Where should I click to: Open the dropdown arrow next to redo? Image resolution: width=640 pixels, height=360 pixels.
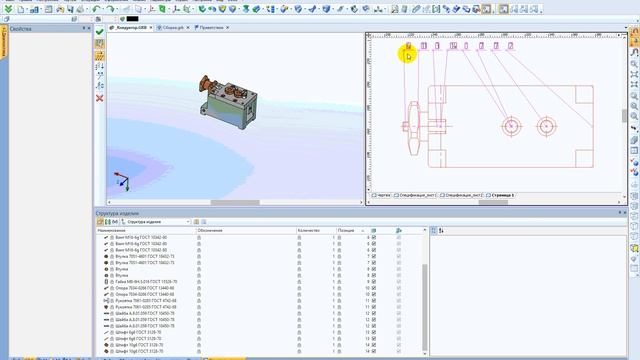tap(116, 9)
